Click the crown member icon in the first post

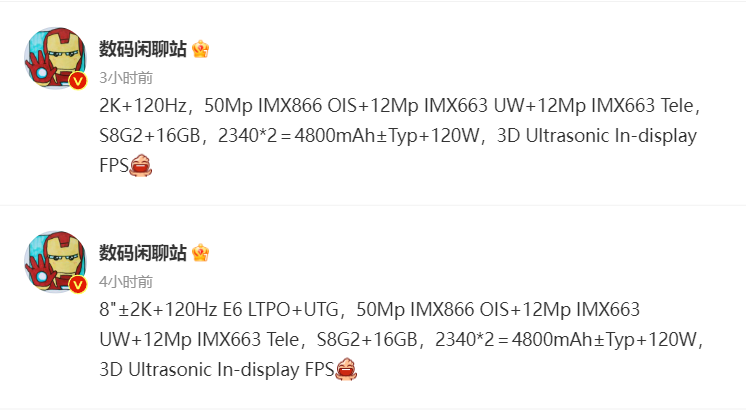[200, 49]
